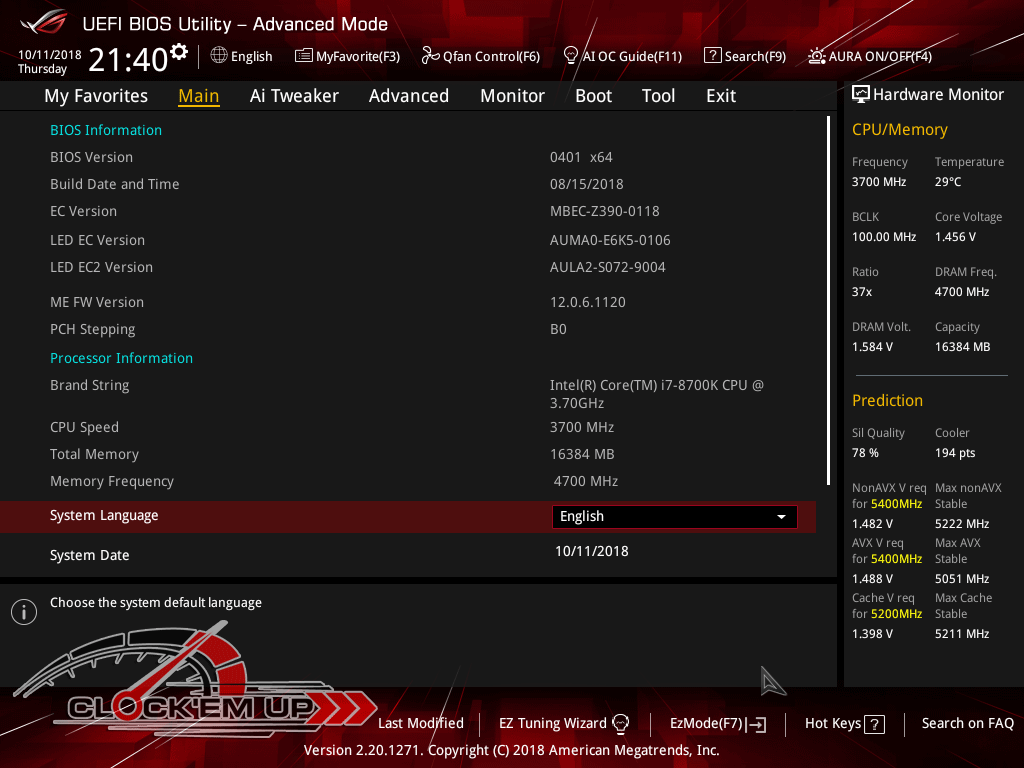This screenshot has width=1024, height=768.
Task: Open the My Favorites tab
Action: (96, 96)
